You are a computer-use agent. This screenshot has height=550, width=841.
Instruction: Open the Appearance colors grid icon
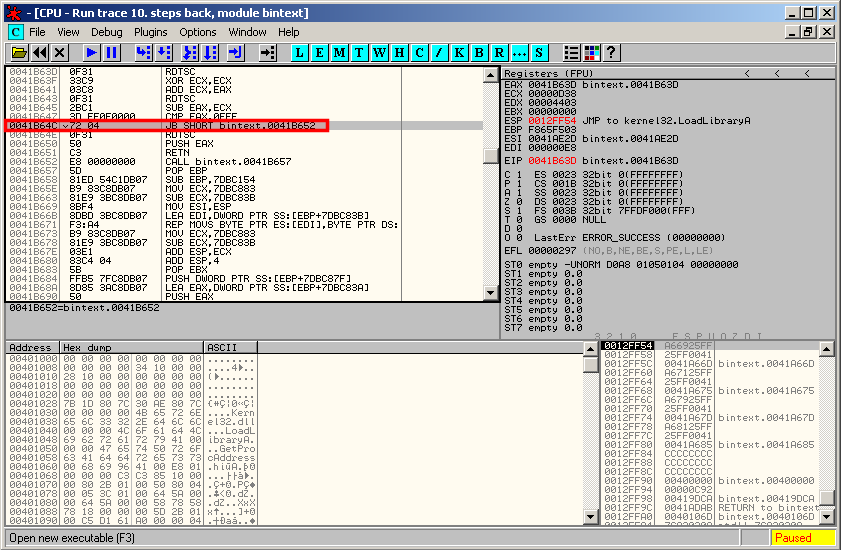(592, 52)
